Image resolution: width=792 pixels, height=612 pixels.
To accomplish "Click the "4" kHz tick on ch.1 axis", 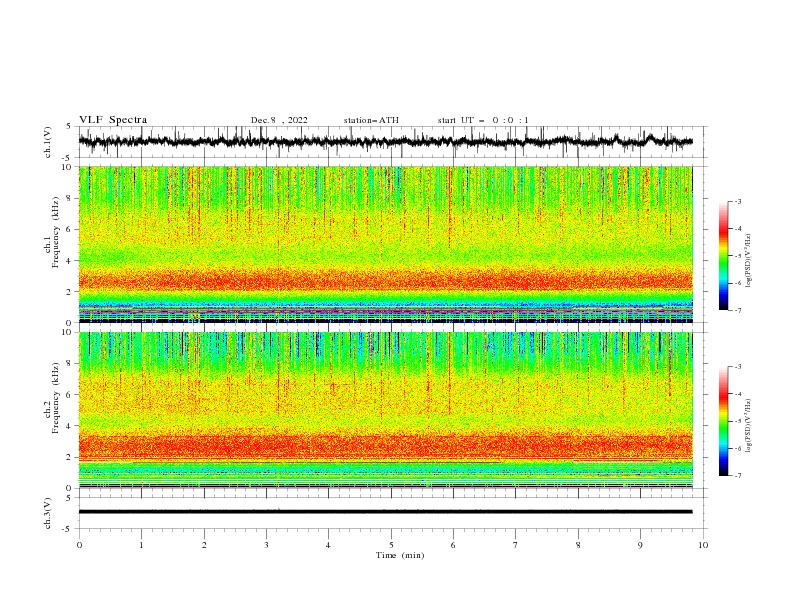I will click(x=70, y=261).
